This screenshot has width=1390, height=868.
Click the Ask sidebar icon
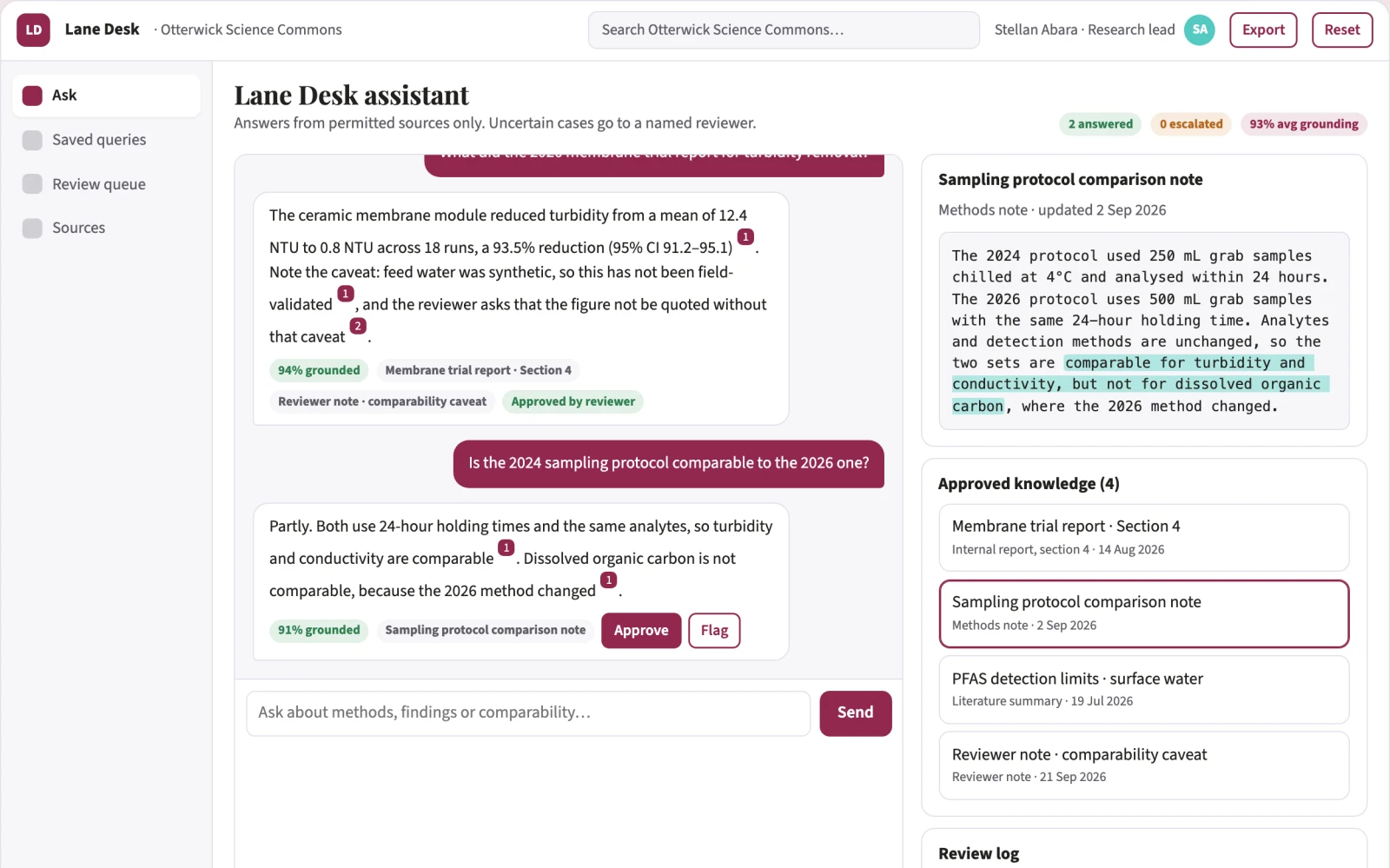point(32,96)
